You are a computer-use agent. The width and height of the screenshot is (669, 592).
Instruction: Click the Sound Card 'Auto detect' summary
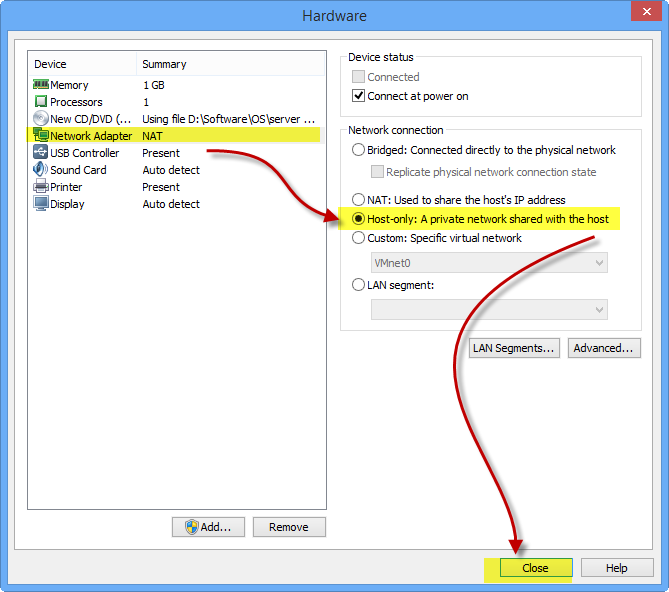pos(171,170)
